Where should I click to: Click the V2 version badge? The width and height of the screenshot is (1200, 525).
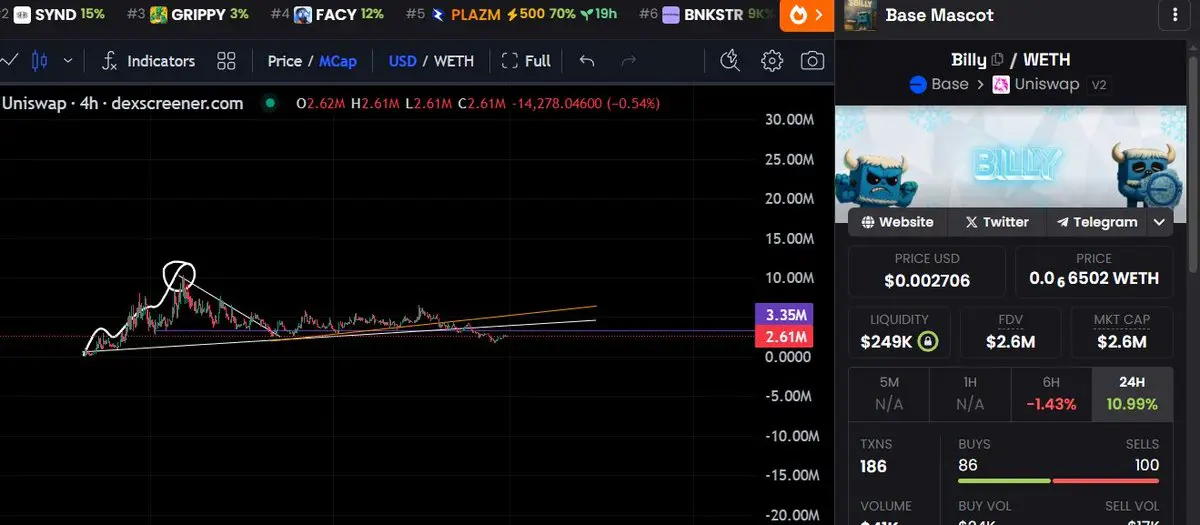[1099, 85]
